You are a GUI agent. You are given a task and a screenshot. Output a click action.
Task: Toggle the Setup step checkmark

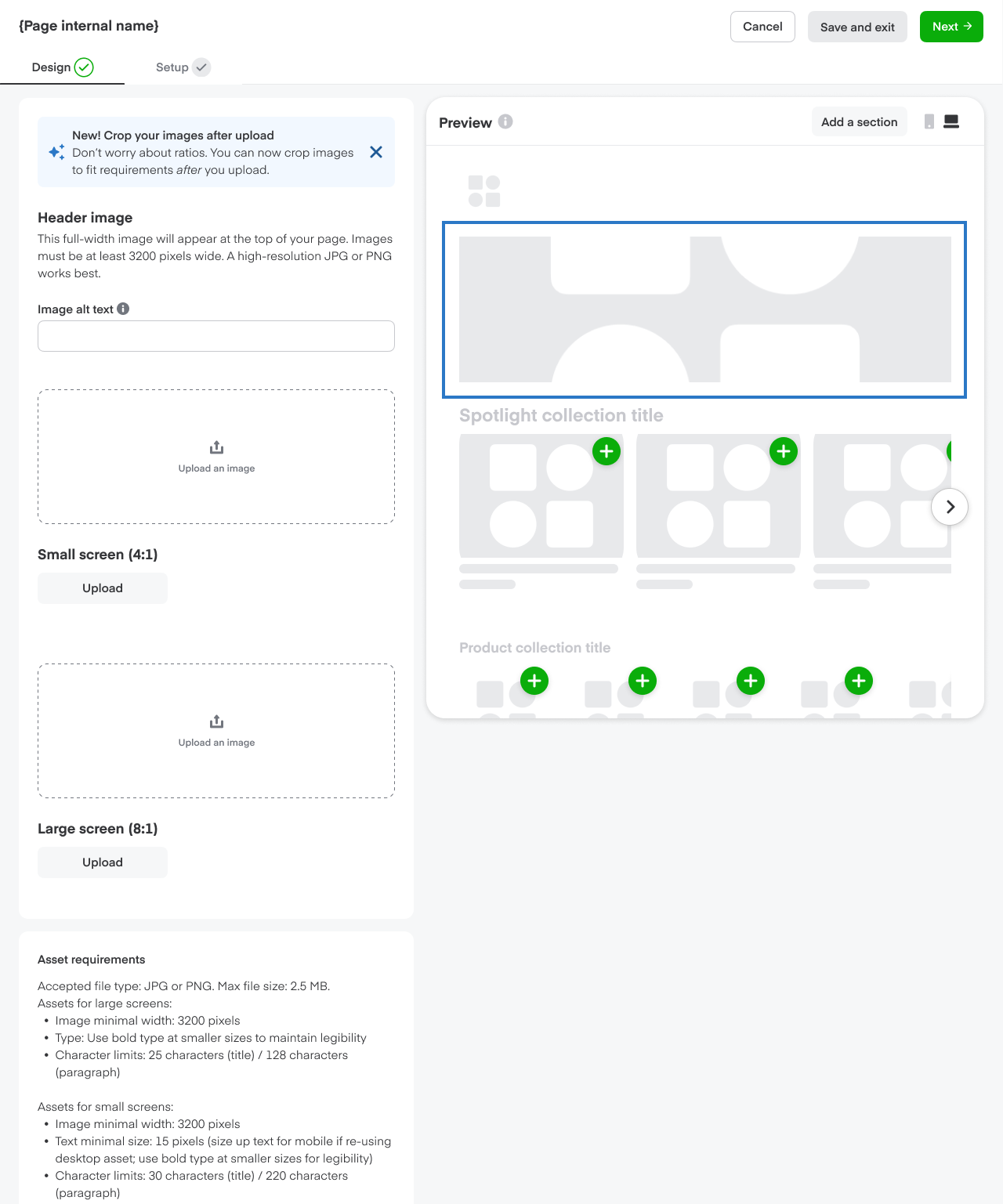[x=201, y=67]
